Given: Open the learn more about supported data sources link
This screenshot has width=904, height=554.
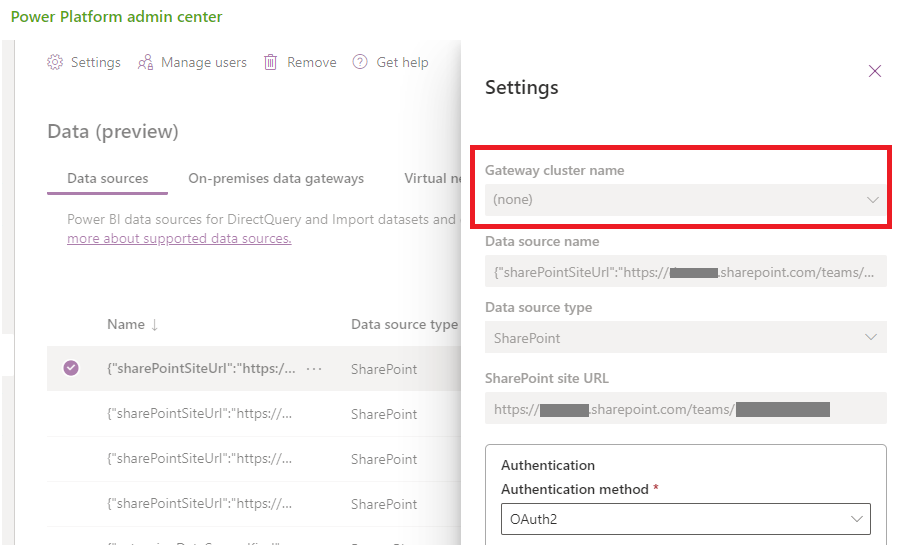Looking at the screenshot, I should [x=179, y=238].
